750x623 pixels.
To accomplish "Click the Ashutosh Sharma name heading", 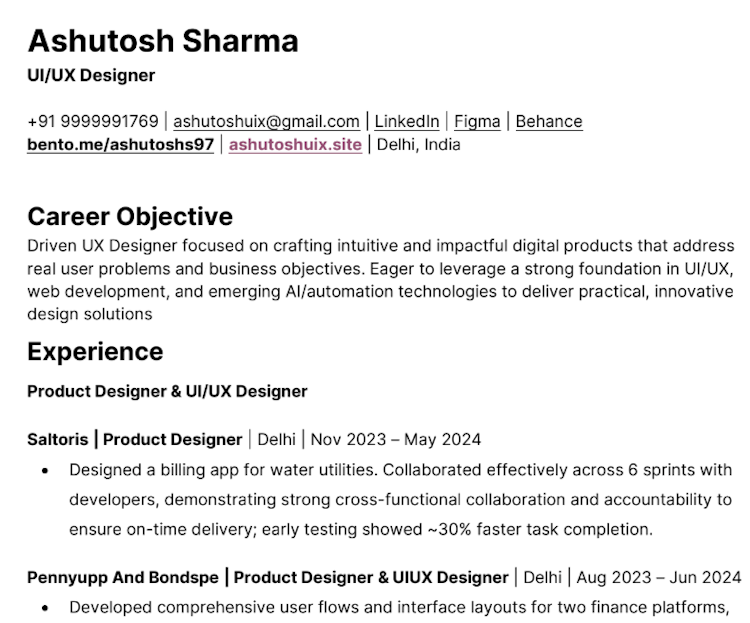I will 163,41.
